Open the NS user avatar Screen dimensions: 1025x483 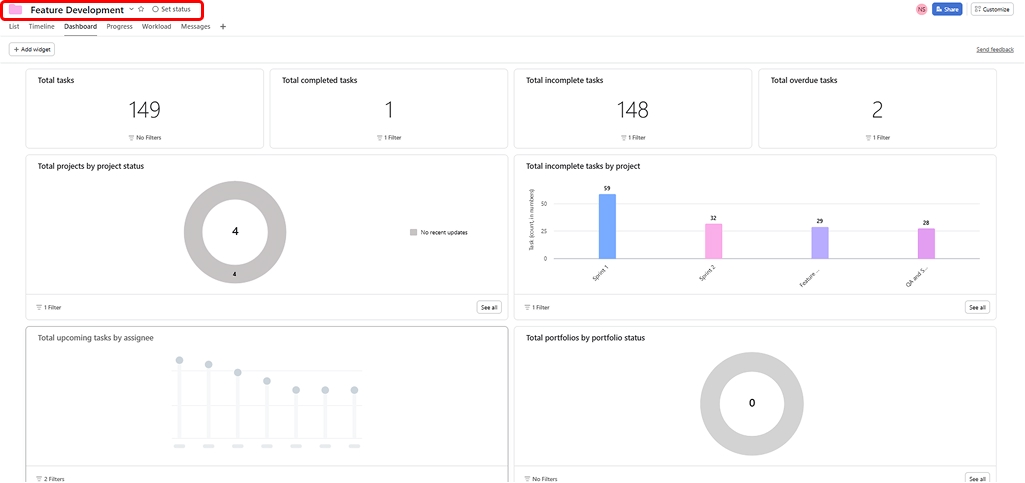click(922, 9)
